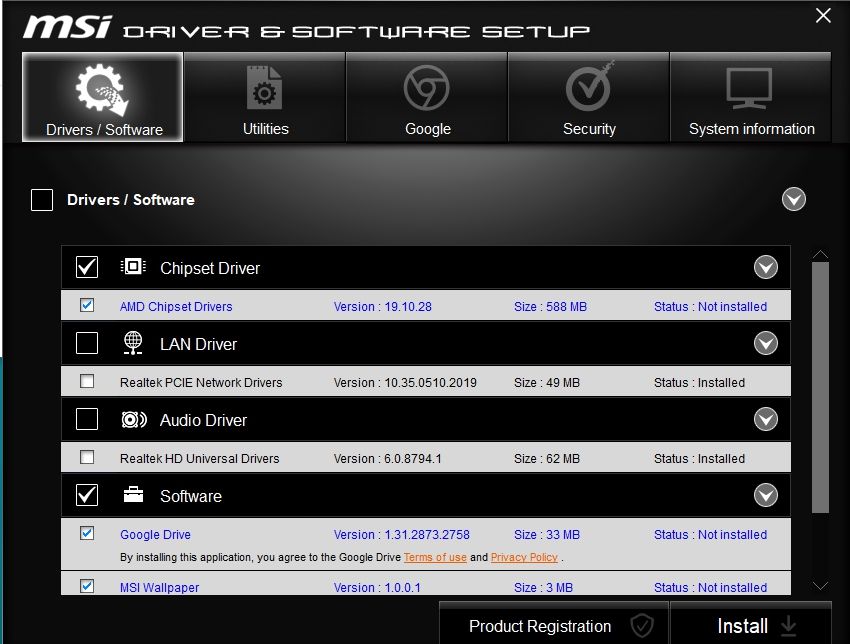Click the driver list scrollbar thumb
The width and height of the screenshot is (850, 644).
(x=820, y=387)
